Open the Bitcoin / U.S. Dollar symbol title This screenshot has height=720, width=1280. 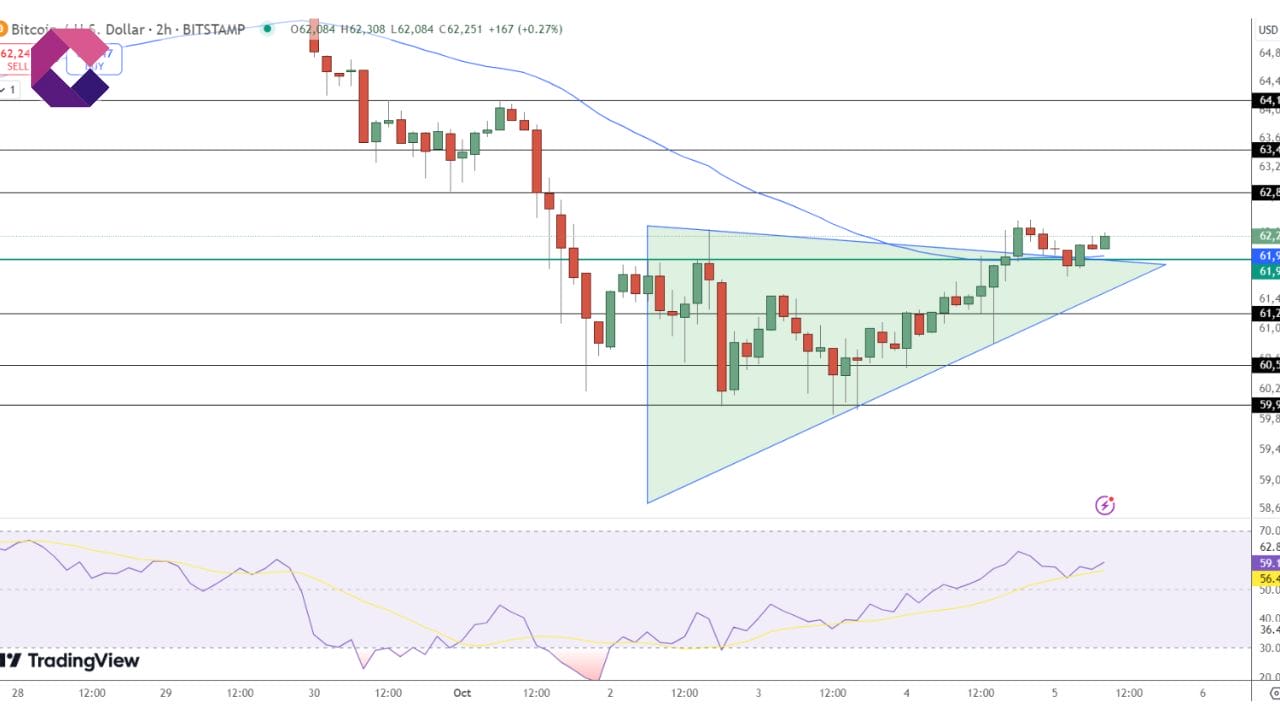tap(130, 30)
